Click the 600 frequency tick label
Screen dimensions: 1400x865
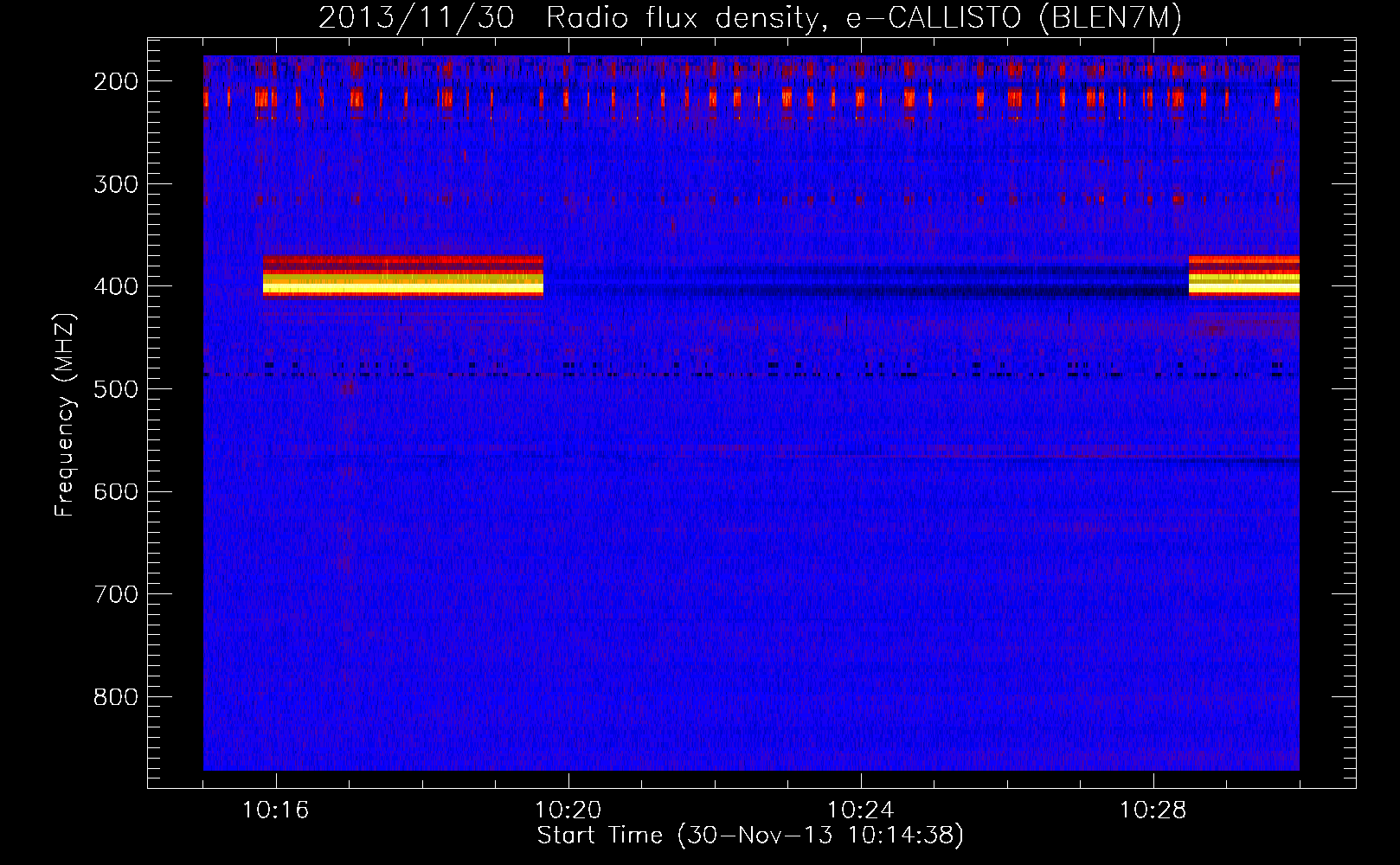pos(115,491)
